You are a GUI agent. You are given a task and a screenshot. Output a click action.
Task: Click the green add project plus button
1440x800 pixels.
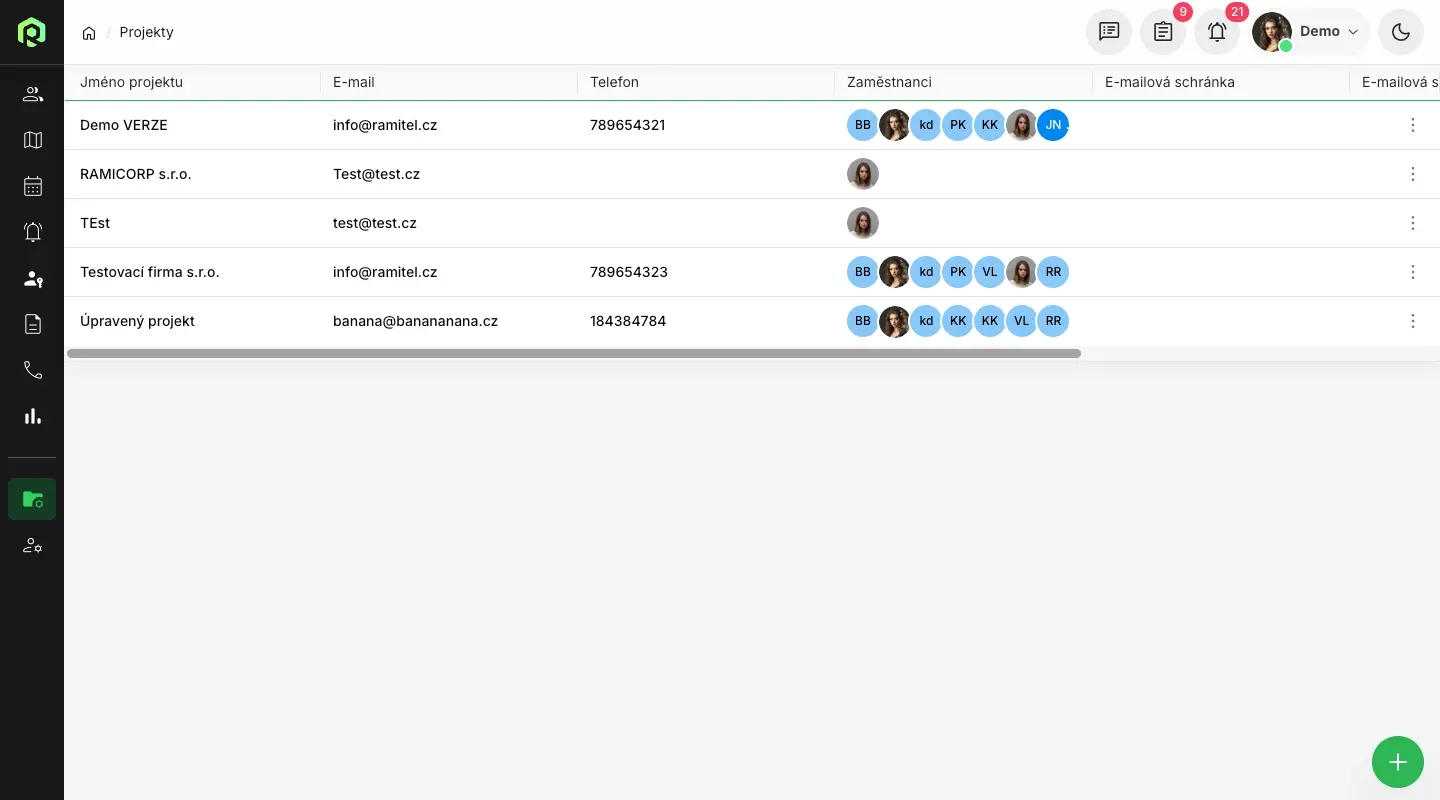(x=1398, y=762)
